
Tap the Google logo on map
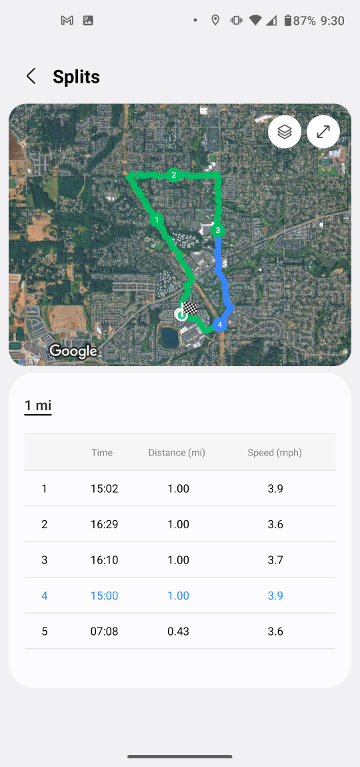[x=73, y=351]
